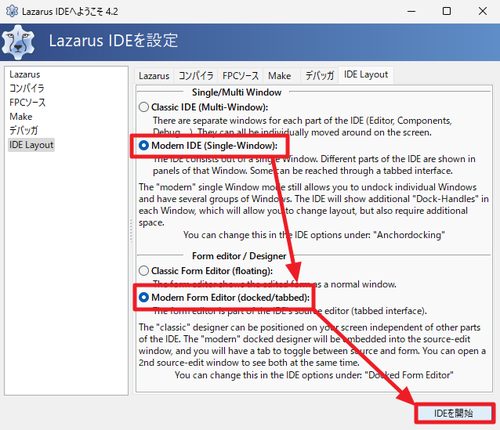The image size is (500, 430).
Task: Choose FPCソース in the left list
Action: coord(27,103)
